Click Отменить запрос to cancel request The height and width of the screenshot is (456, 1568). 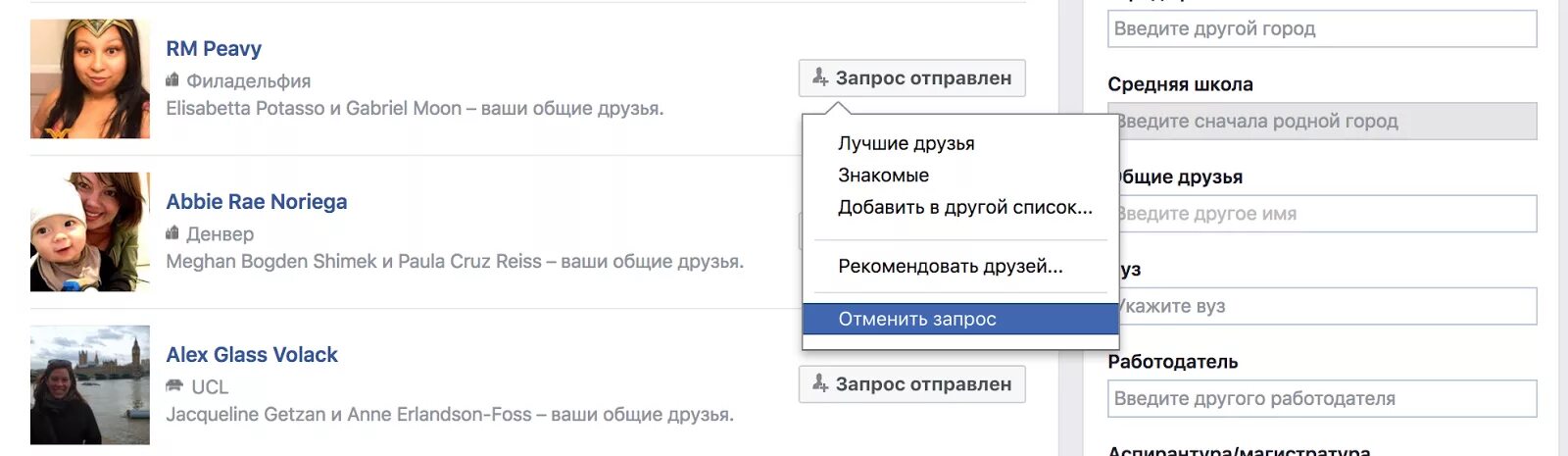(x=960, y=319)
